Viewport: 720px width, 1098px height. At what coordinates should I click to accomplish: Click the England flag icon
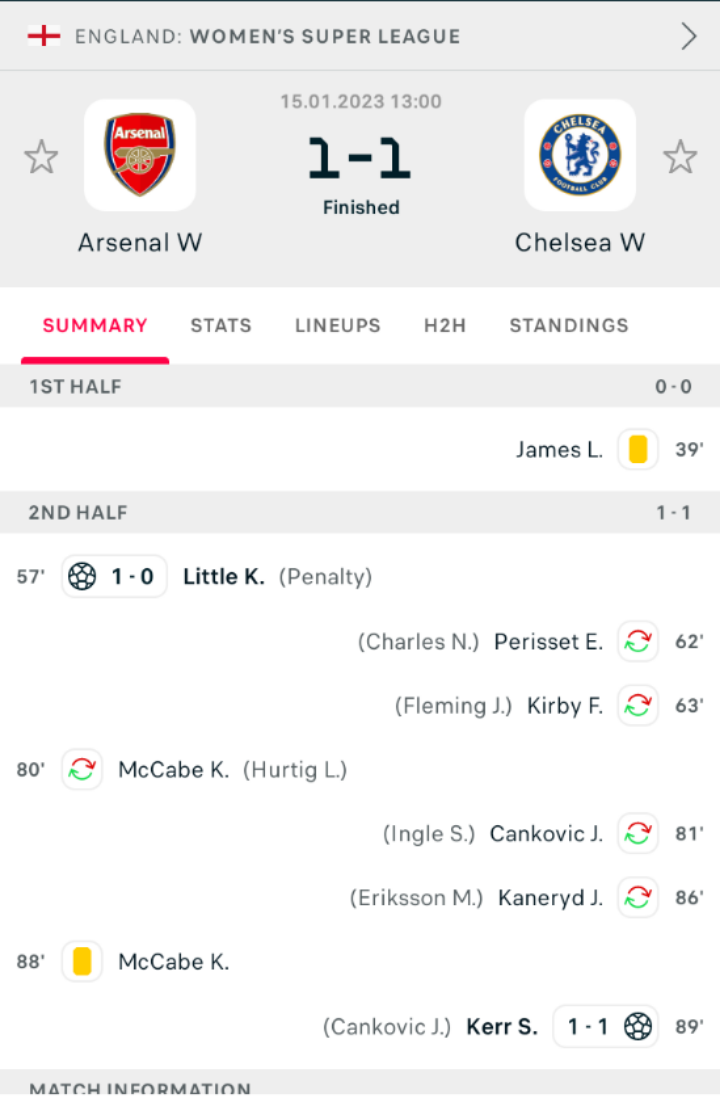coord(43,36)
